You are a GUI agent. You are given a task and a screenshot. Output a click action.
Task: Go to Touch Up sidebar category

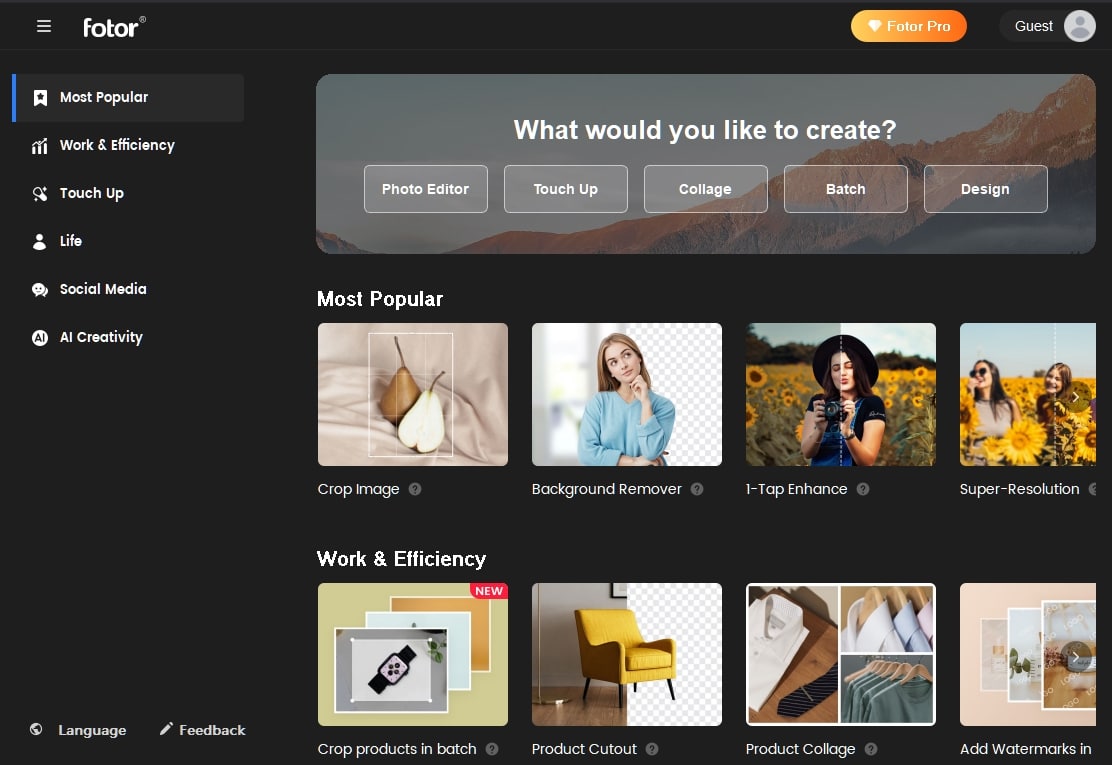pyautogui.click(x=129, y=194)
